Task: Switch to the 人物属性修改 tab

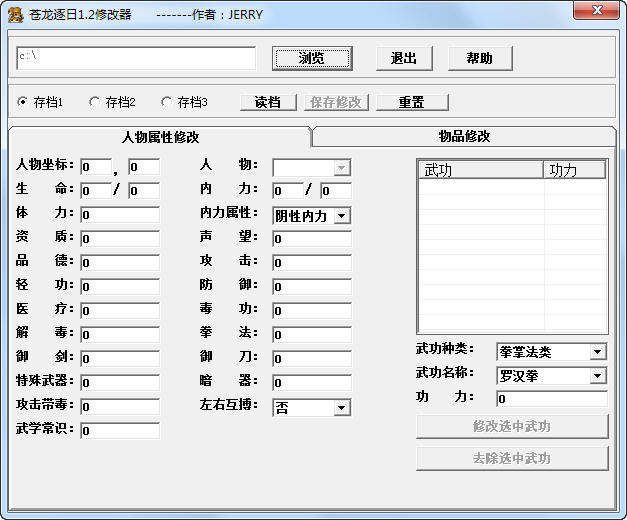Action: click(x=160, y=137)
